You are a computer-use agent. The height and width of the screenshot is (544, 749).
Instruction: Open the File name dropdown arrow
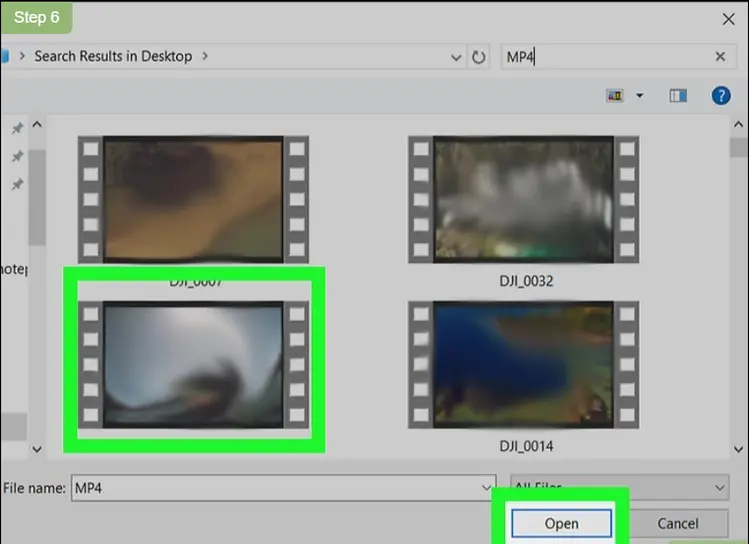point(487,488)
